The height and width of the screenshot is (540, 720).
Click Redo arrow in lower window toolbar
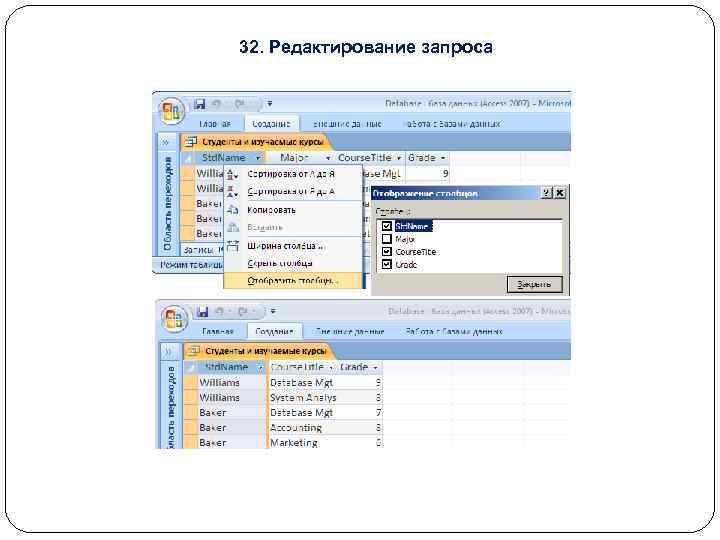242,312
